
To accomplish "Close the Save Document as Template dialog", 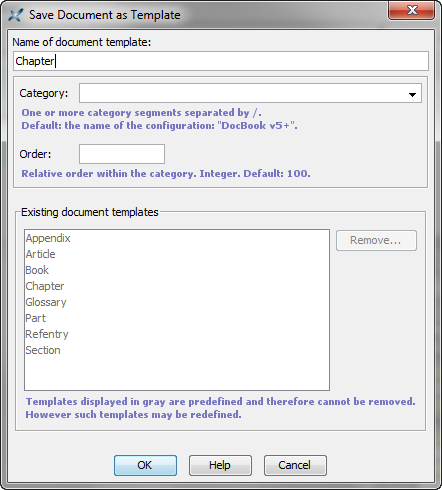I will click(412, 10).
